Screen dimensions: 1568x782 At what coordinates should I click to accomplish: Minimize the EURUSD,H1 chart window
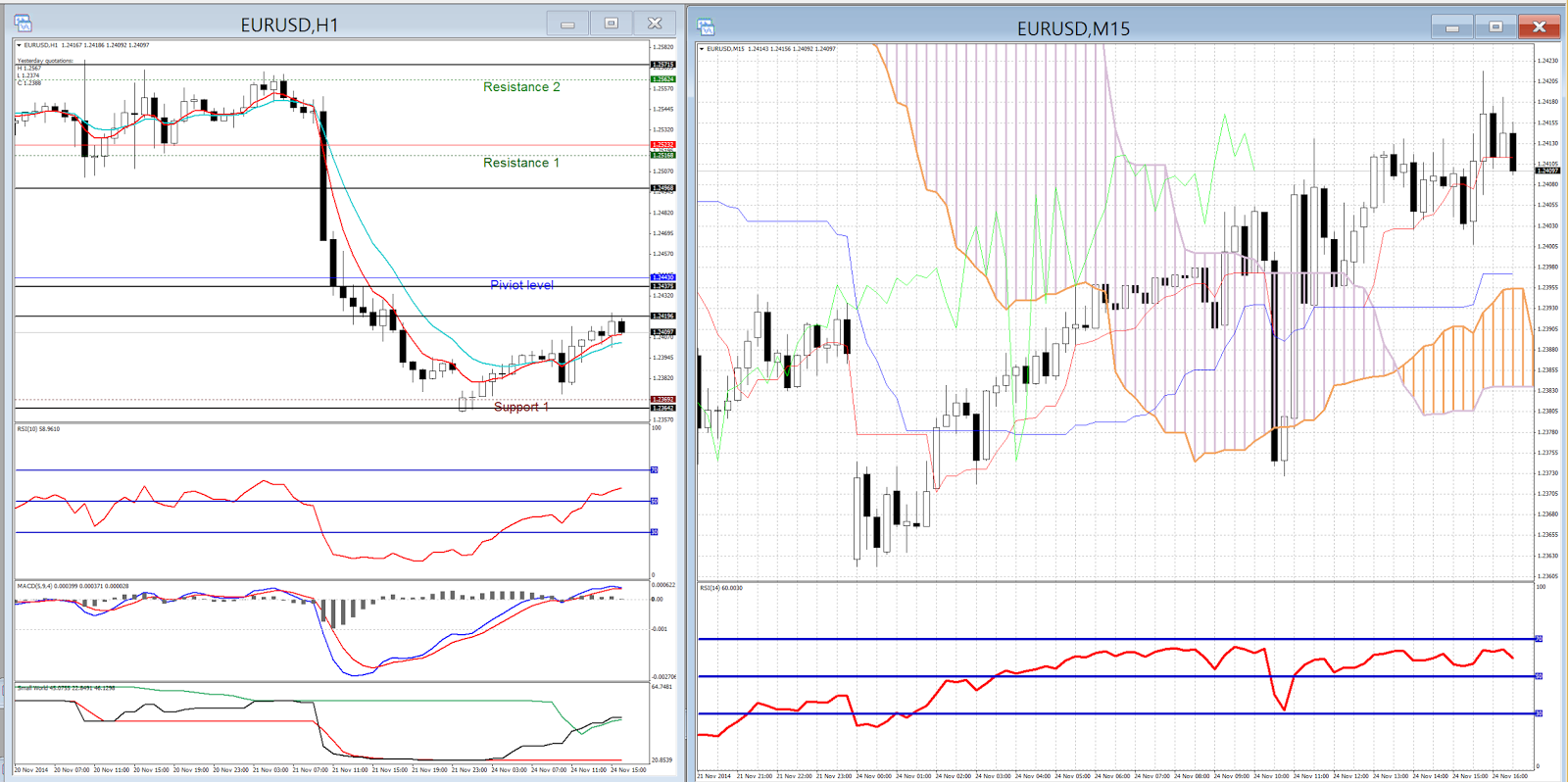click(567, 24)
